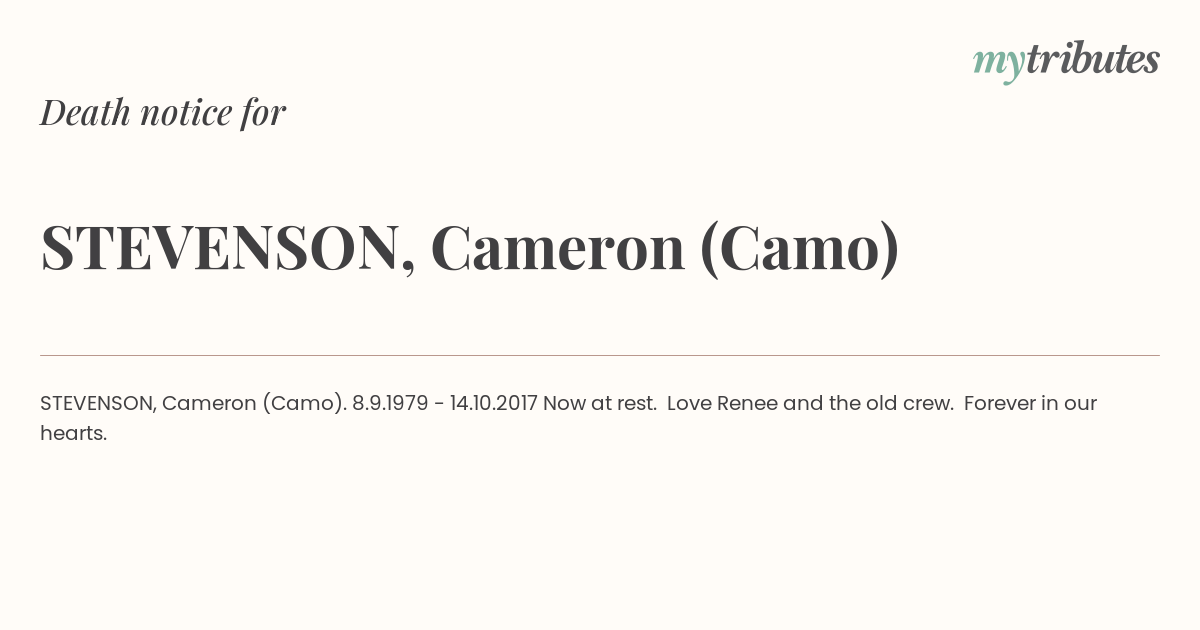Click the word "Death" in the heading
1200x630 pixels.
(85, 112)
